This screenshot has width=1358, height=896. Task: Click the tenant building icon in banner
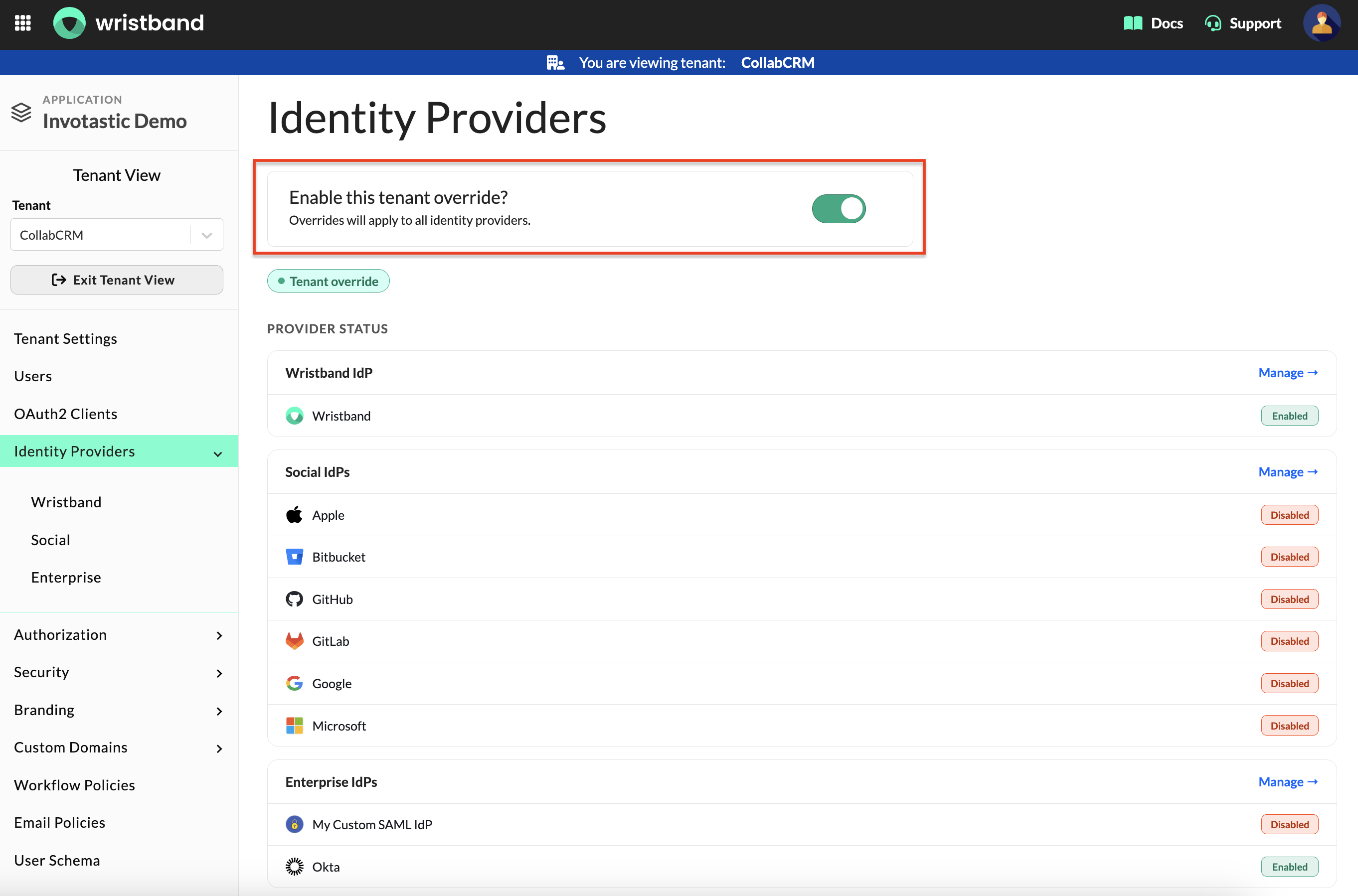555,62
